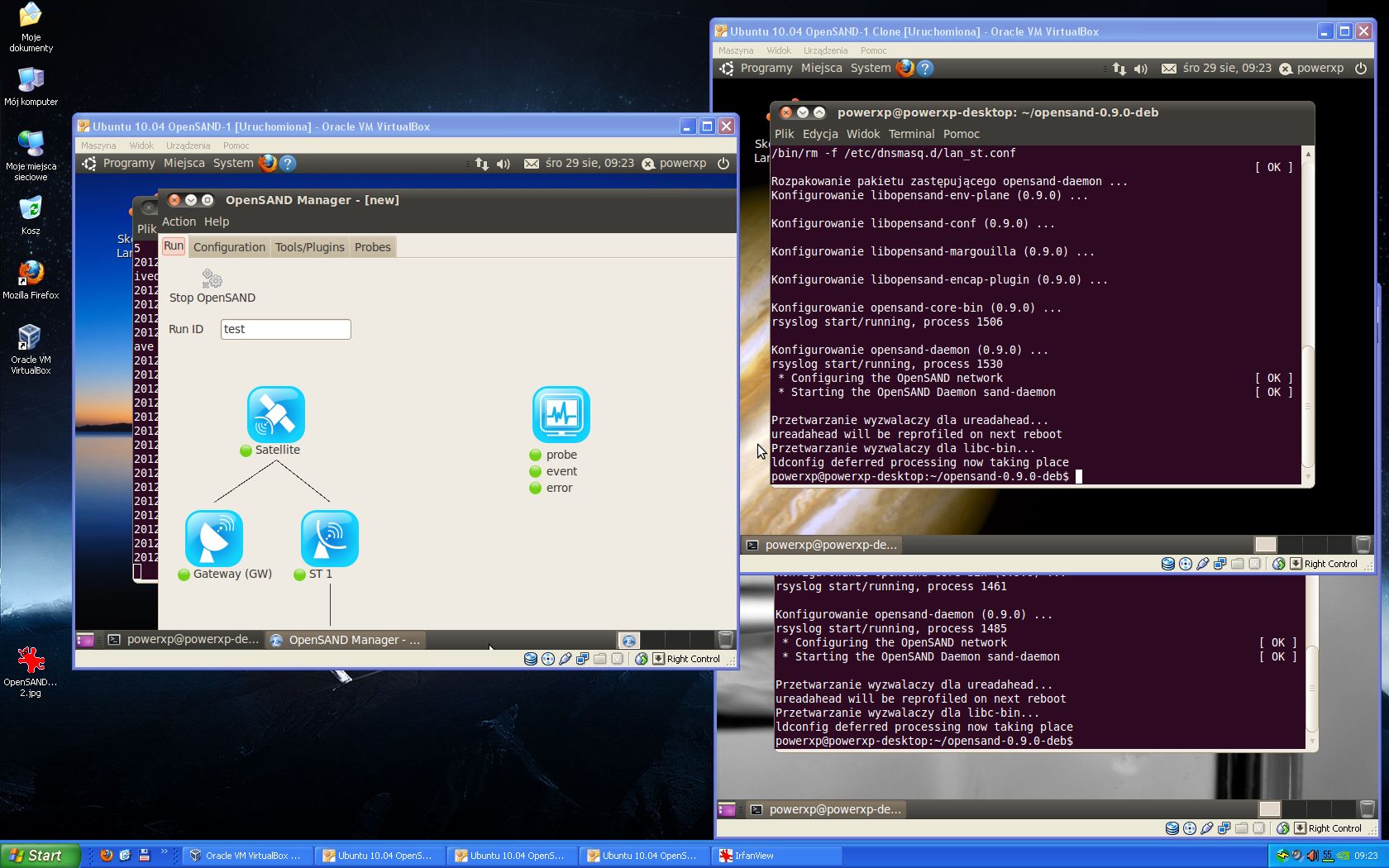Click the Run ID text field

pos(285,329)
